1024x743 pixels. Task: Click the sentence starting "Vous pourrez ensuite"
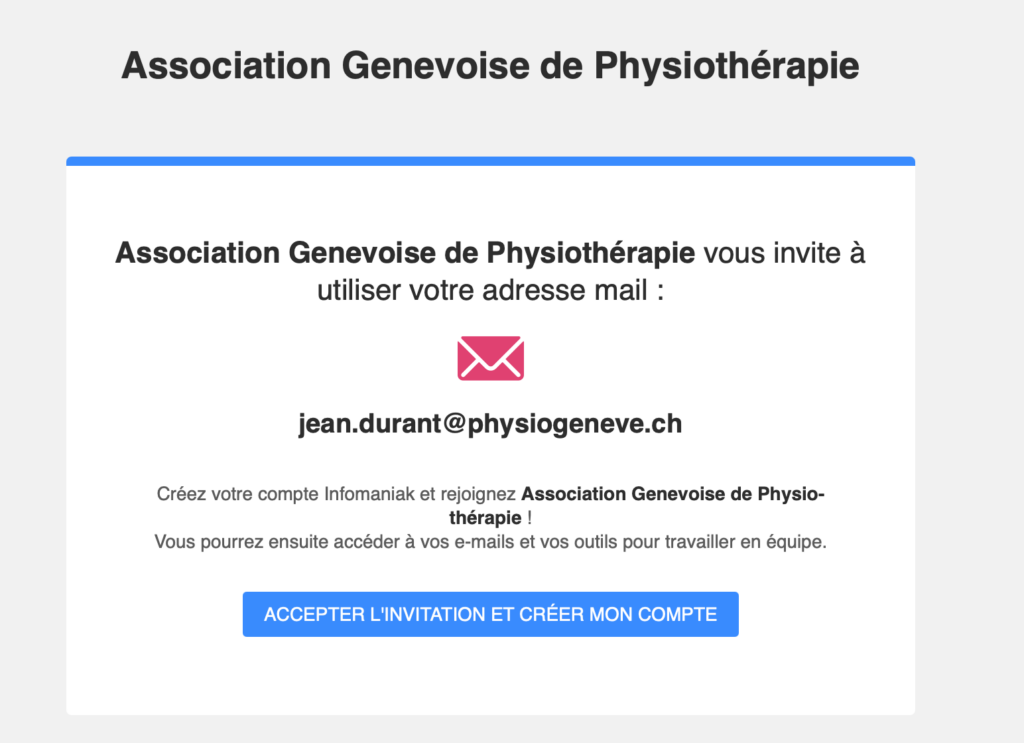pos(490,542)
